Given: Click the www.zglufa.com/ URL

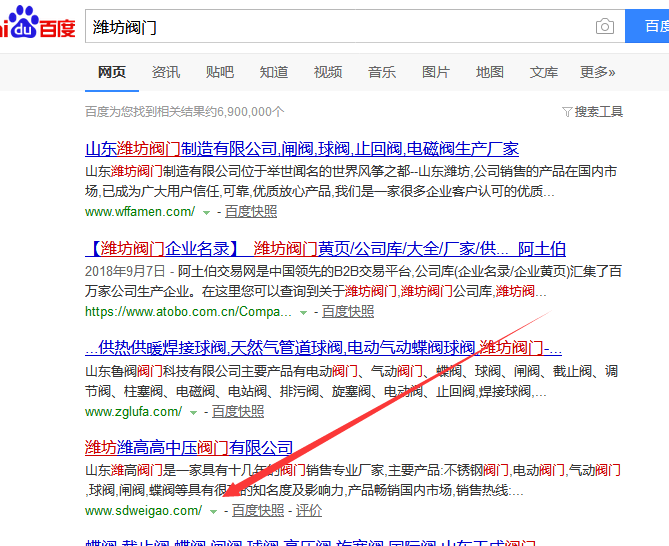Looking at the screenshot, I should 134,412.
